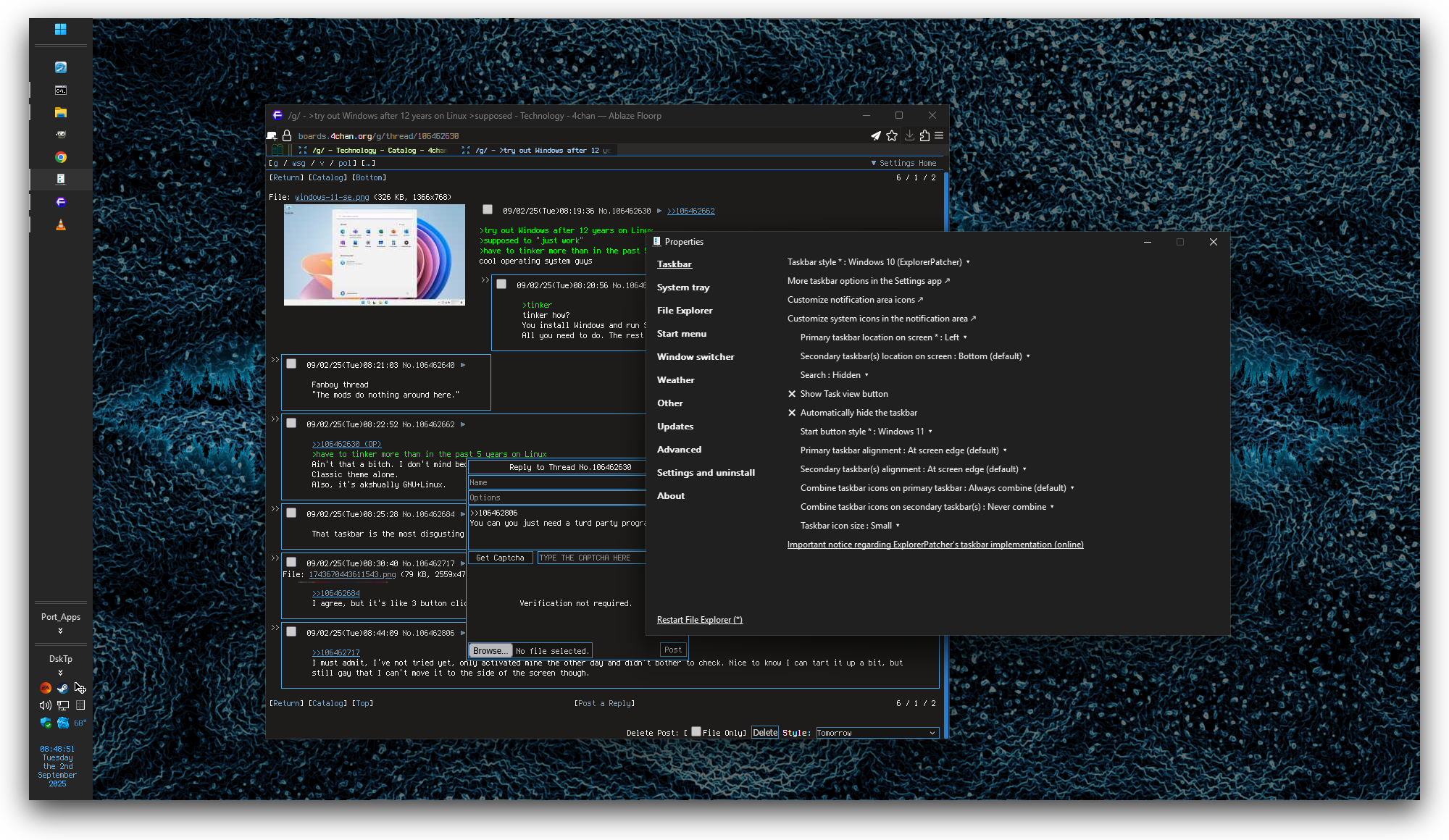Tick the checkbox for OP post No.106462630
Viewport: 1449px width, 840px height.
(x=488, y=209)
